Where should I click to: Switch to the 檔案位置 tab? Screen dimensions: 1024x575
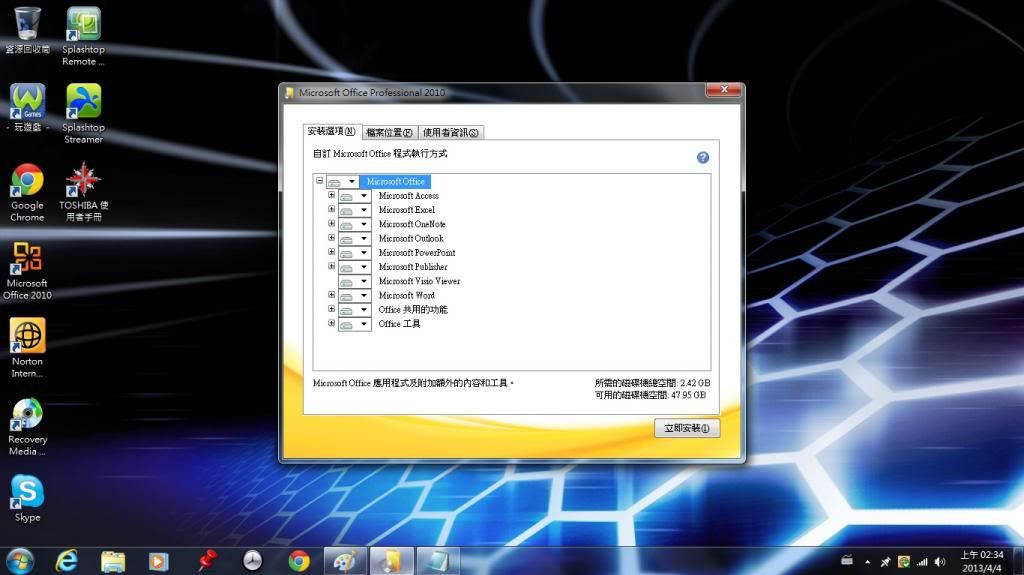(x=390, y=133)
